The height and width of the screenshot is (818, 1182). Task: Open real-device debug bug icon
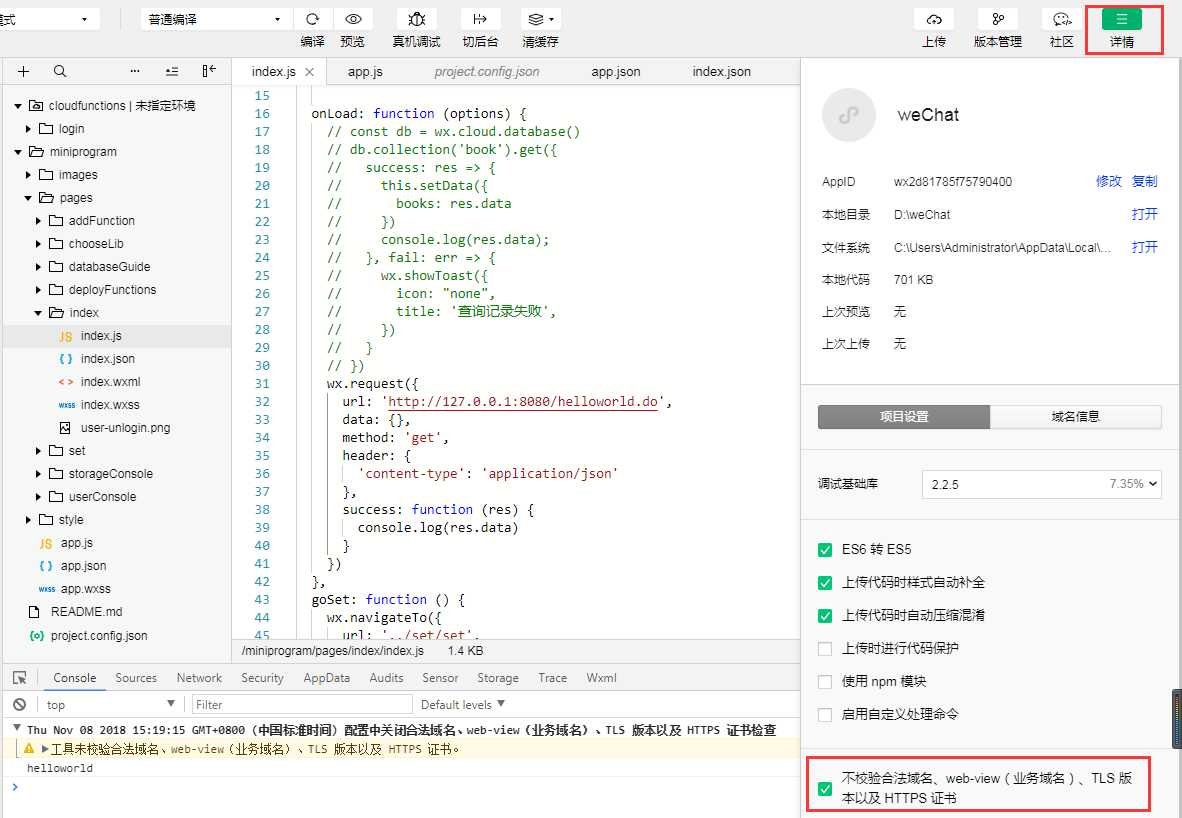[416, 20]
